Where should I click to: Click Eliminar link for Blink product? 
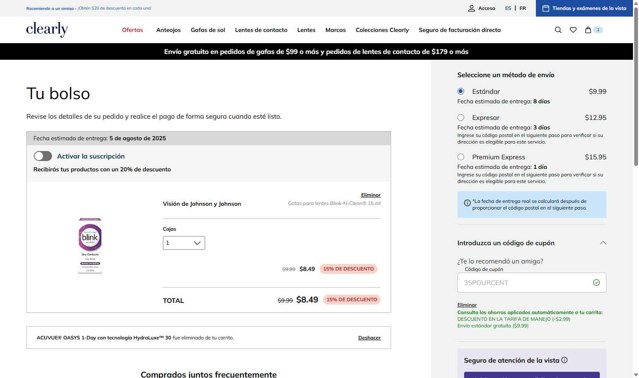tap(370, 195)
